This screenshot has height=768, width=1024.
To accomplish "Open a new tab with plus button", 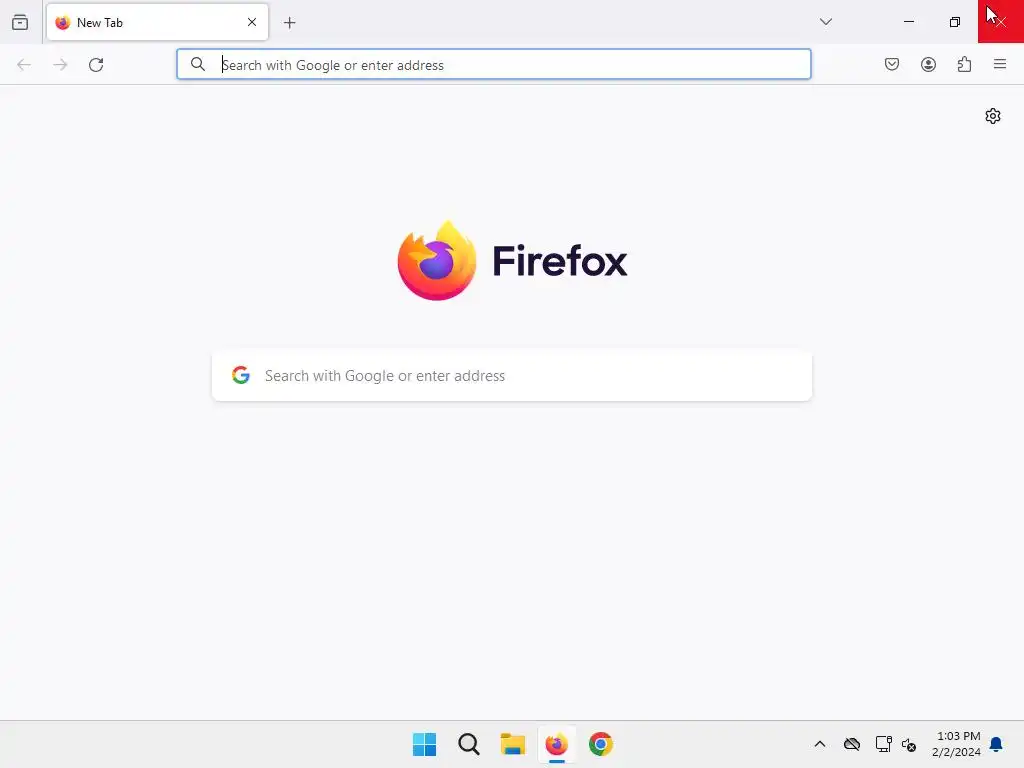I will (x=289, y=23).
